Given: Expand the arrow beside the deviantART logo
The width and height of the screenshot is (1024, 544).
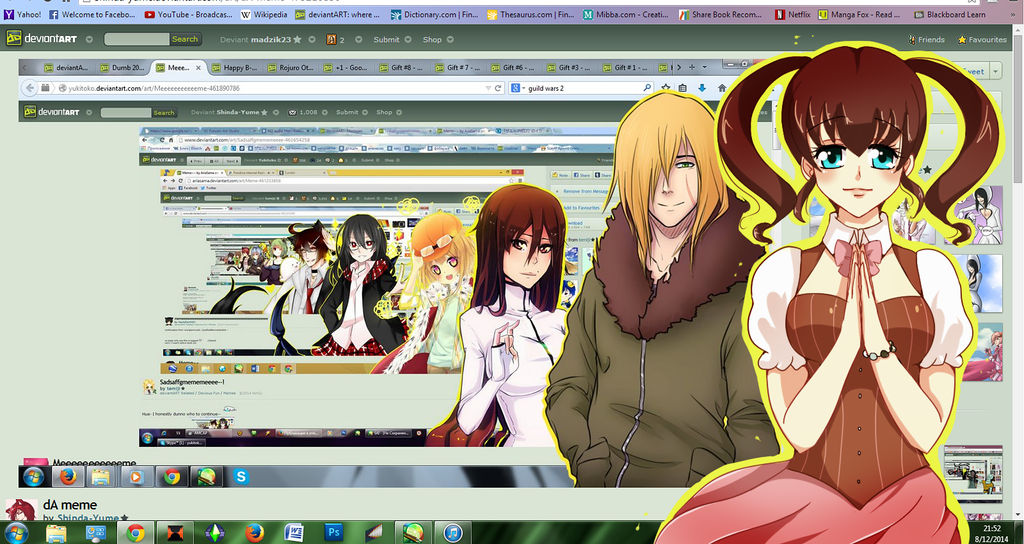Looking at the screenshot, I should point(89,39).
